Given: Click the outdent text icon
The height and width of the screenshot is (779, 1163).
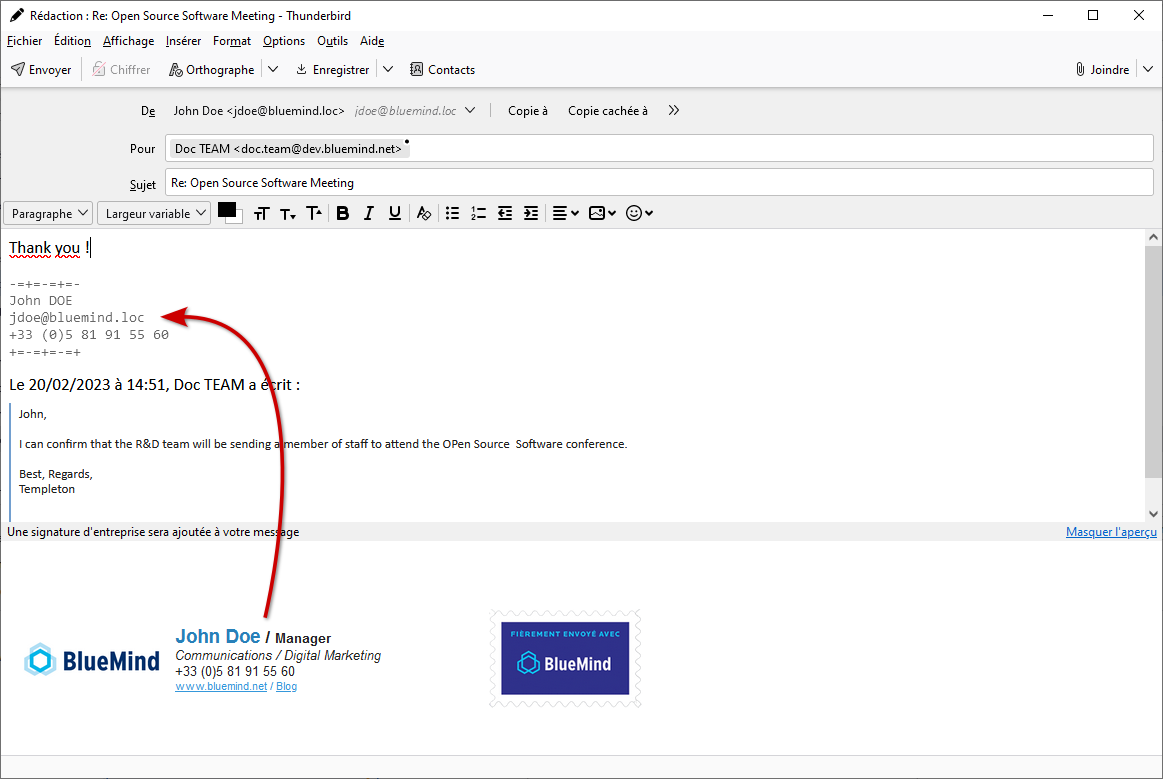Looking at the screenshot, I should [x=505, y=213].
